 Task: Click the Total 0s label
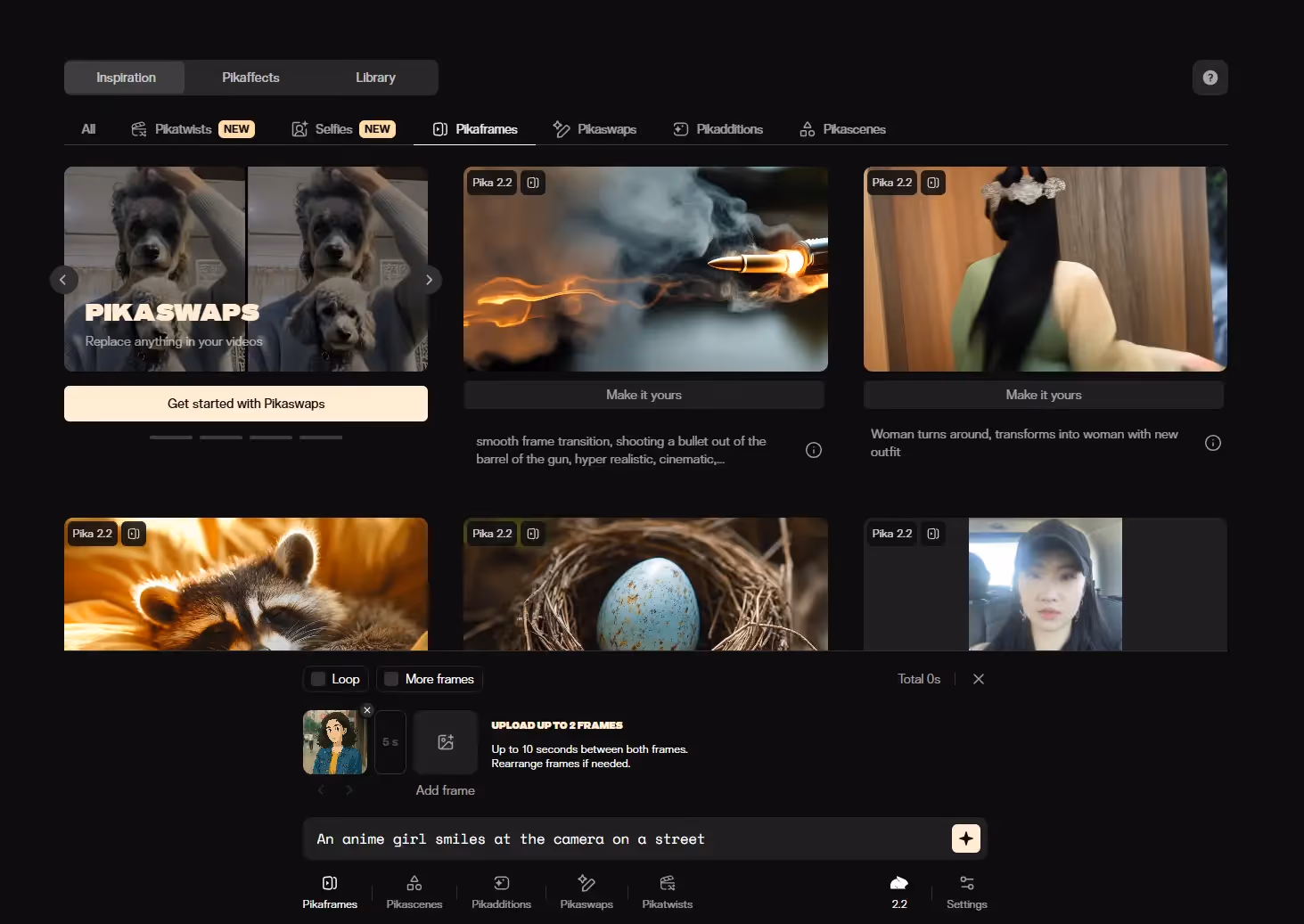(x=919, y=679)
